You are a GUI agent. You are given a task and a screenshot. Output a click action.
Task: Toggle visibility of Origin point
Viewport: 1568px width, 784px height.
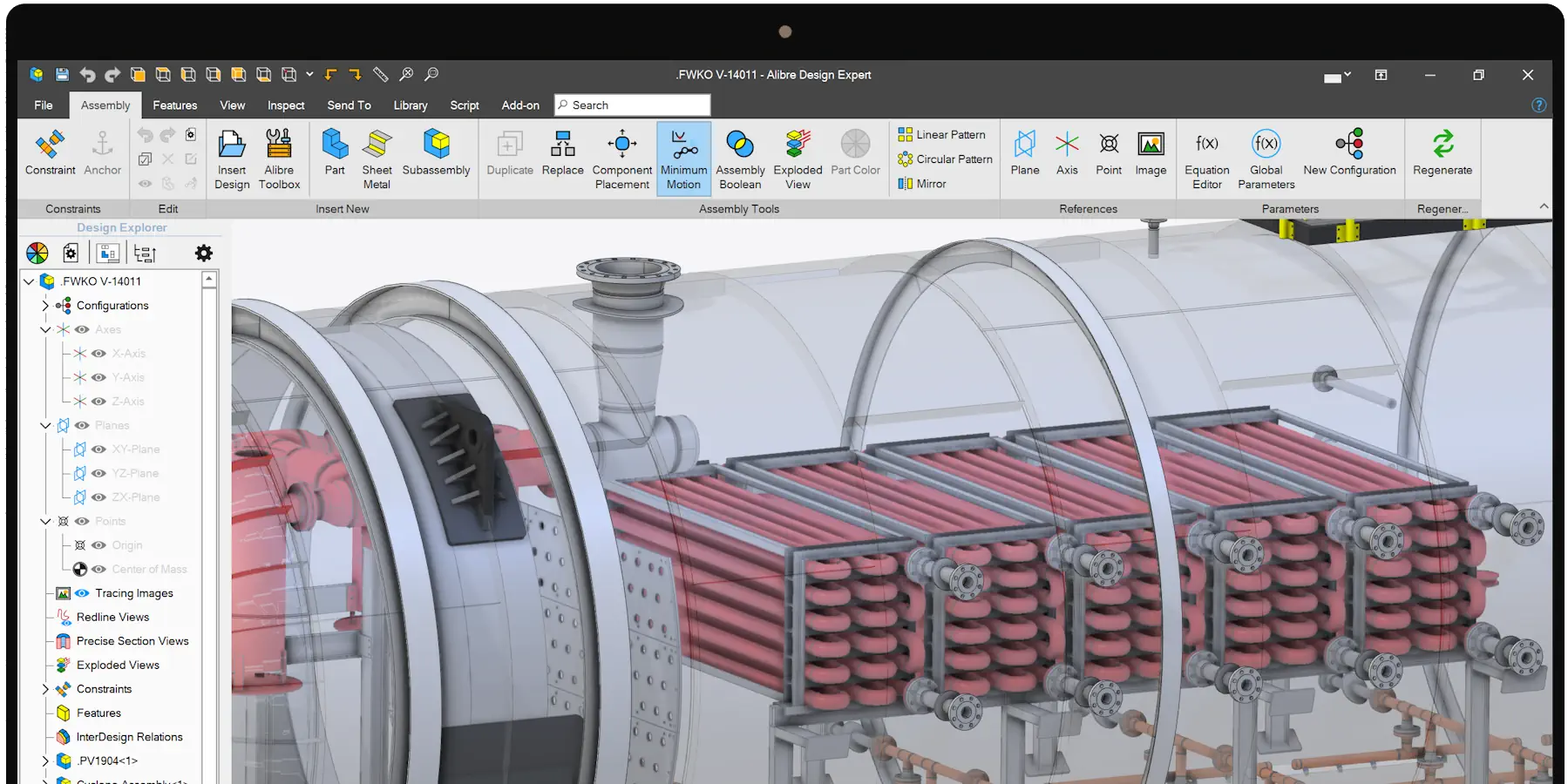98,545
